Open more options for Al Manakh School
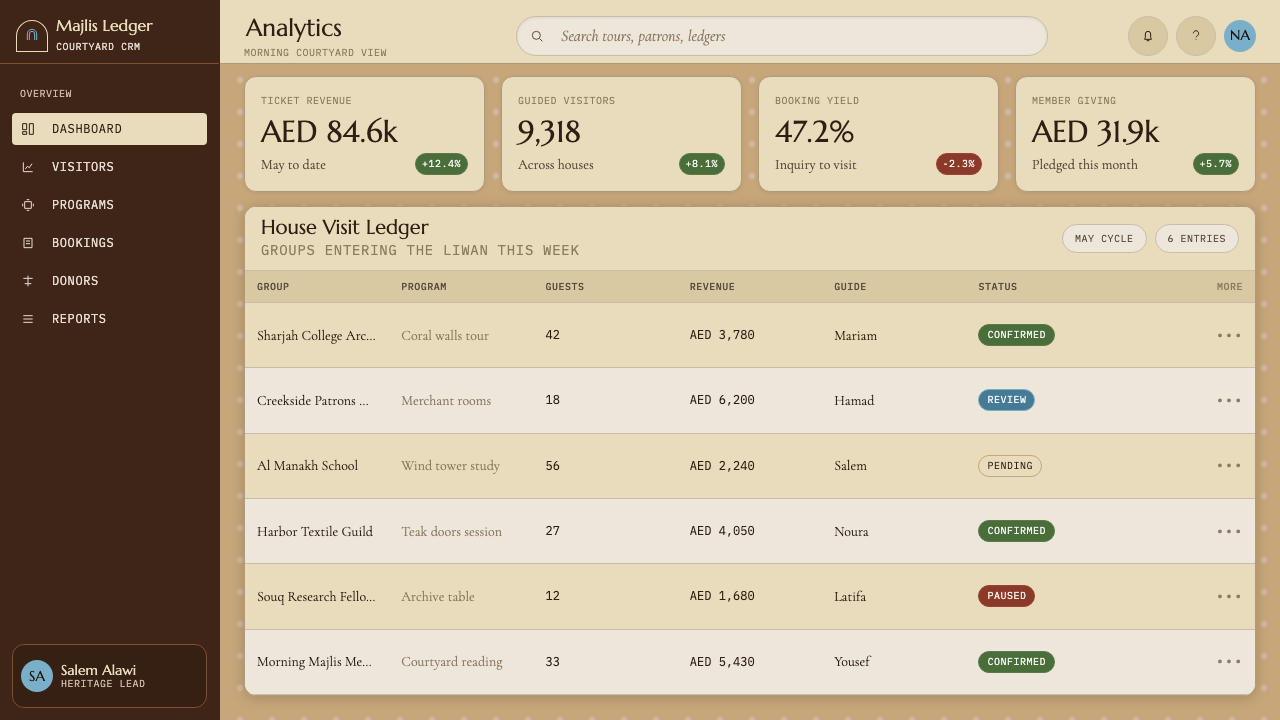The height and width of the screenshot is (720, 1280). point(1229,465)
